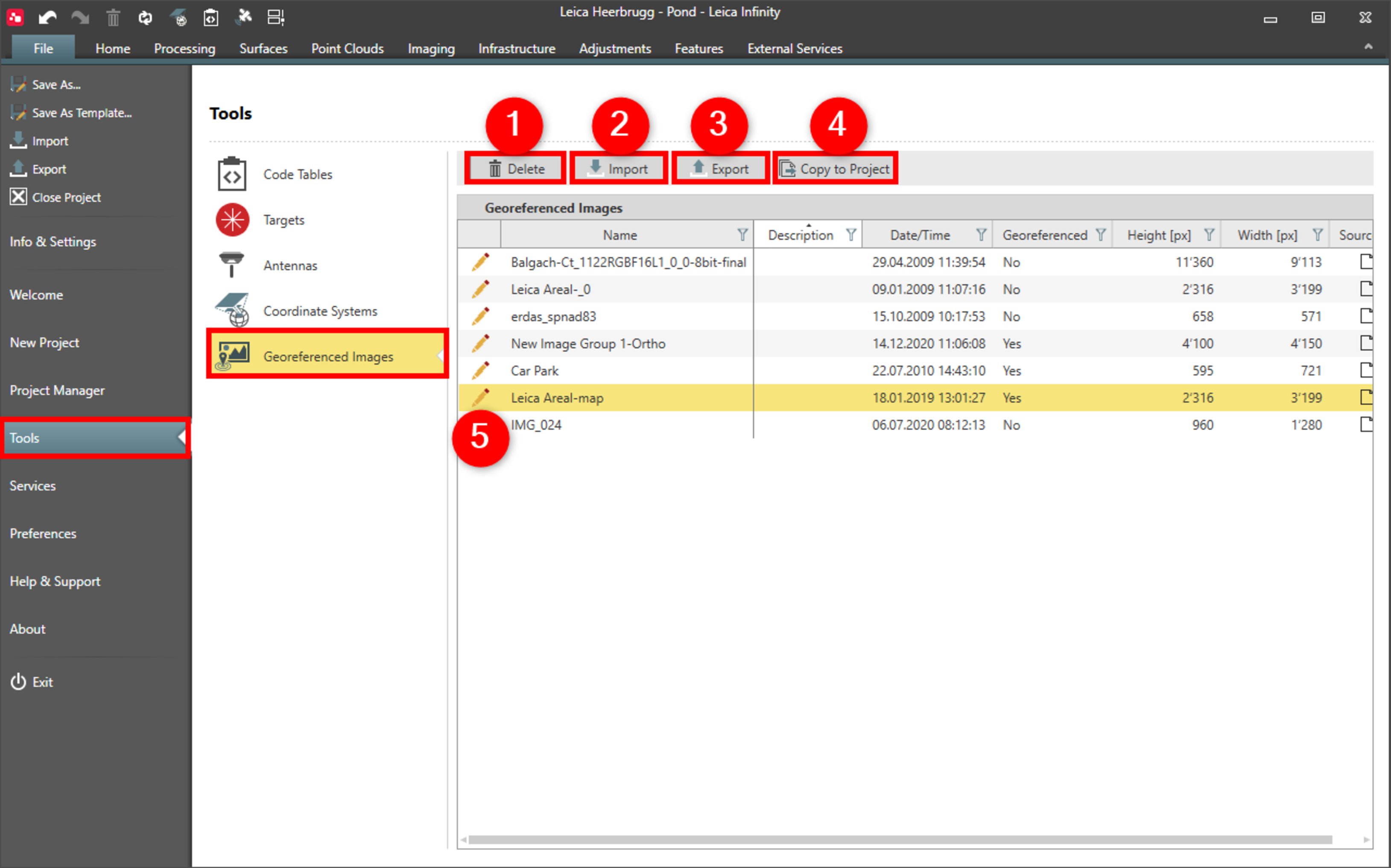1391x868 pixels.
Task: Open Code Tables in the Tools list
Action: [x=327, y=174]
